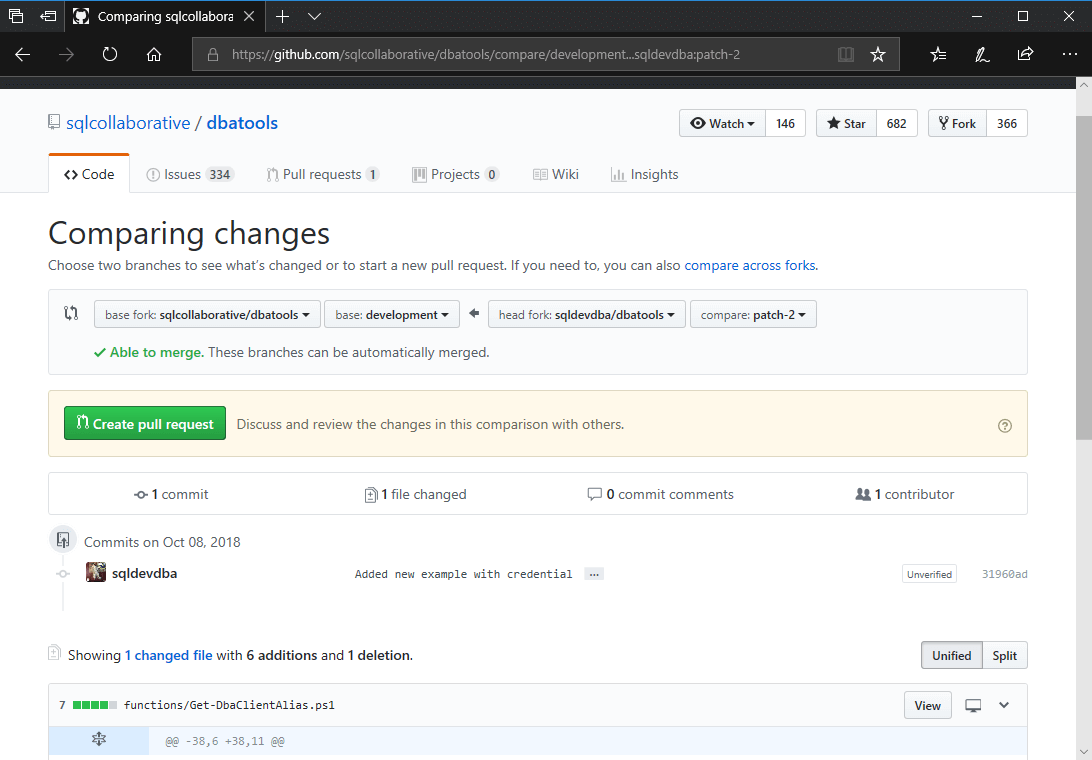This screenshot has width=1092, height=760.
Task: Go to the browser Home page icon
Action: pyautogui.click(x=154, y=55)
